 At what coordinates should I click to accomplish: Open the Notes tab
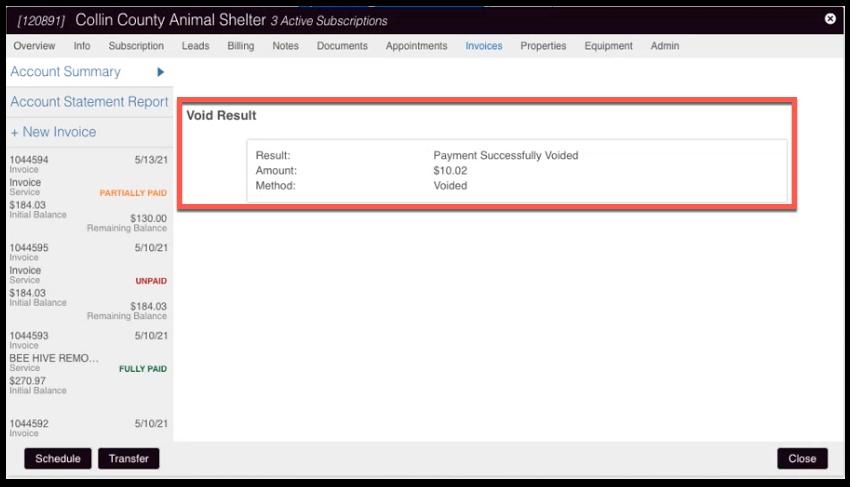(285, 46)
